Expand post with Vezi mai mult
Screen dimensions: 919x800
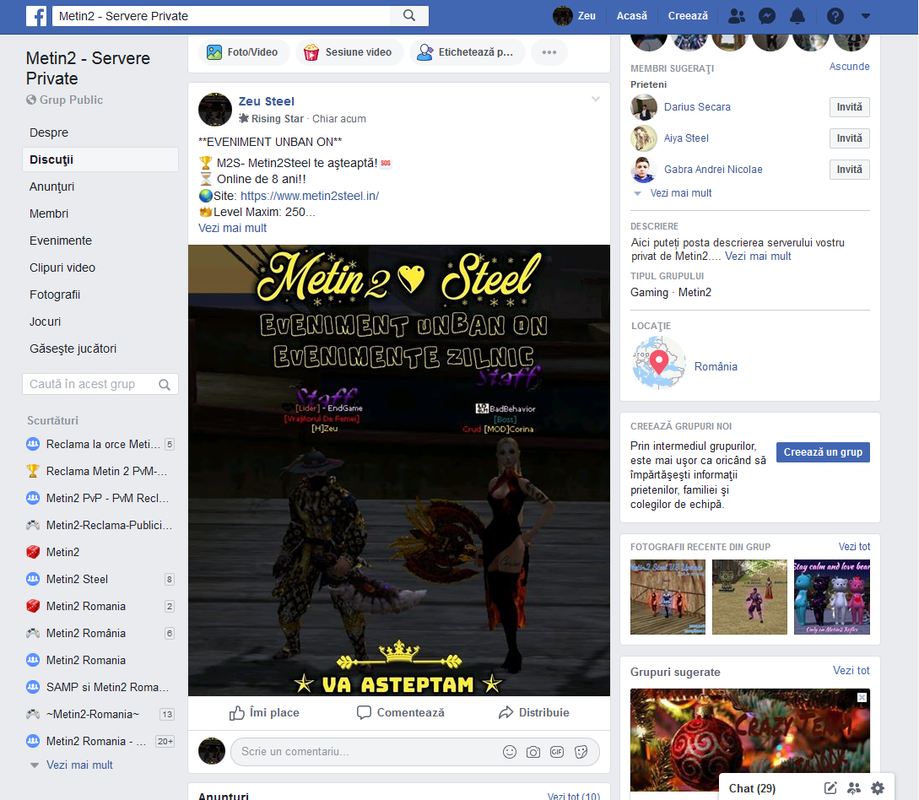[232, 228]
